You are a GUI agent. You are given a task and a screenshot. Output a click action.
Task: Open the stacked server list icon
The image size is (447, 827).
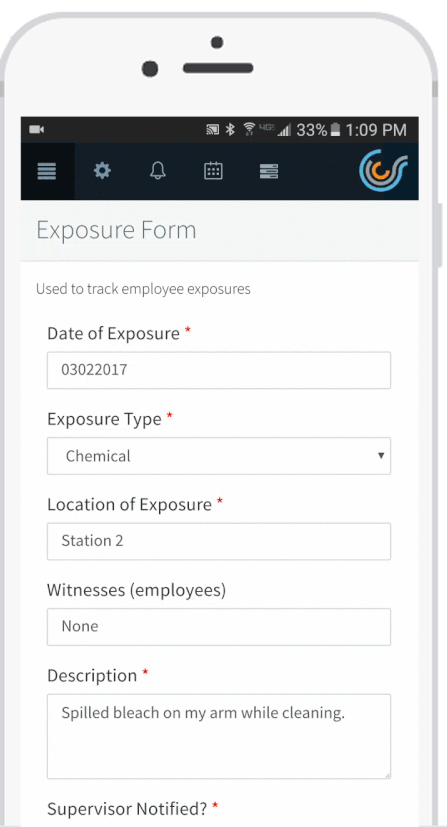269,171
